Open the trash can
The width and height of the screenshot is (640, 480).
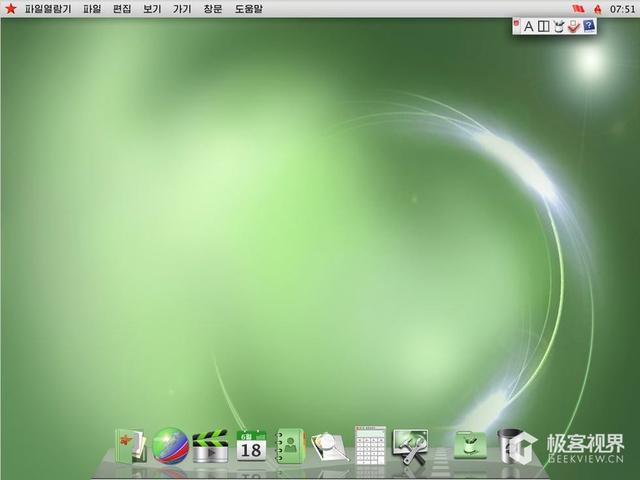pyautogui.click(x=511, y=445)
